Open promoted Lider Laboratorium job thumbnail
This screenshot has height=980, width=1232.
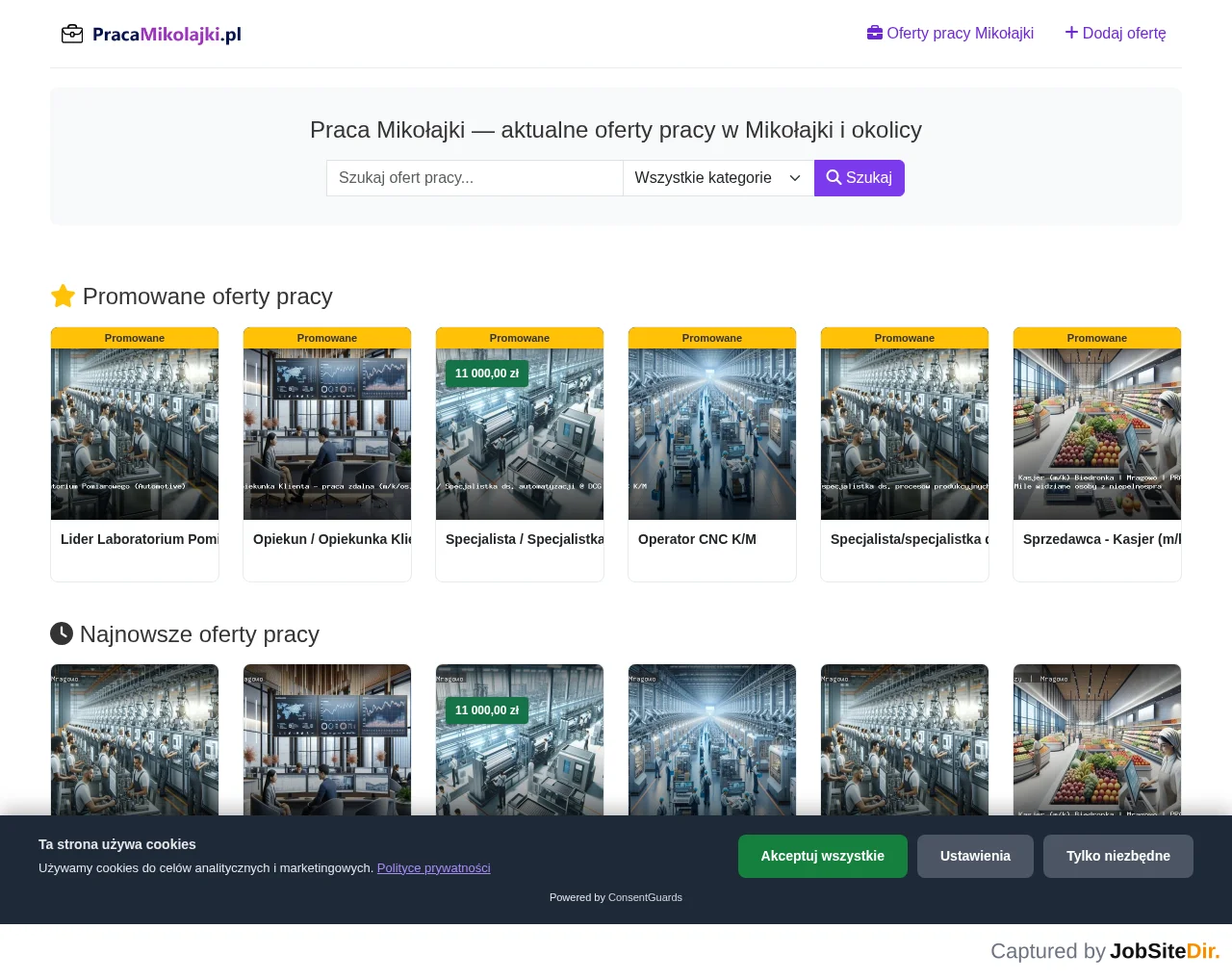click(135, 434)
